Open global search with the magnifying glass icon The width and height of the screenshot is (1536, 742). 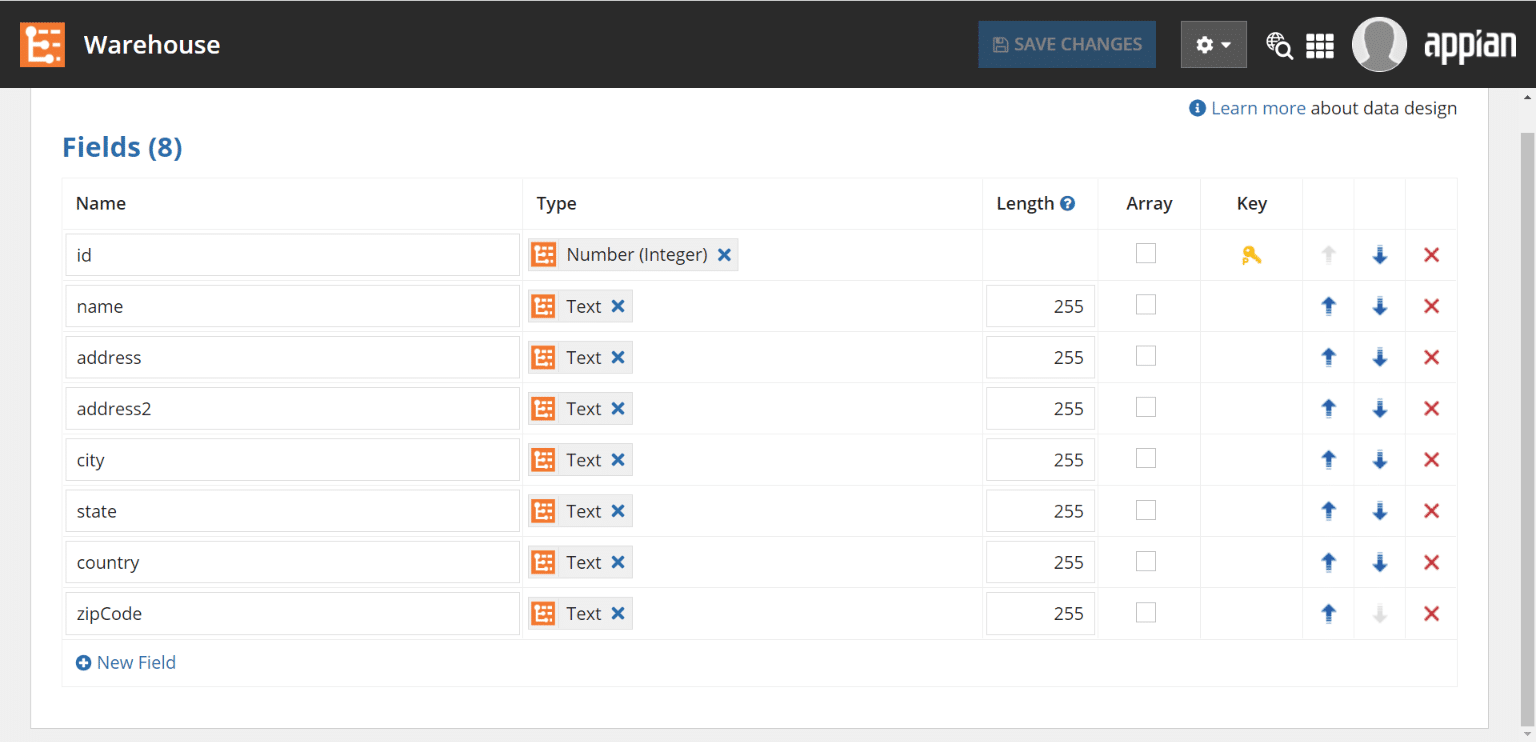(1279, 45)
